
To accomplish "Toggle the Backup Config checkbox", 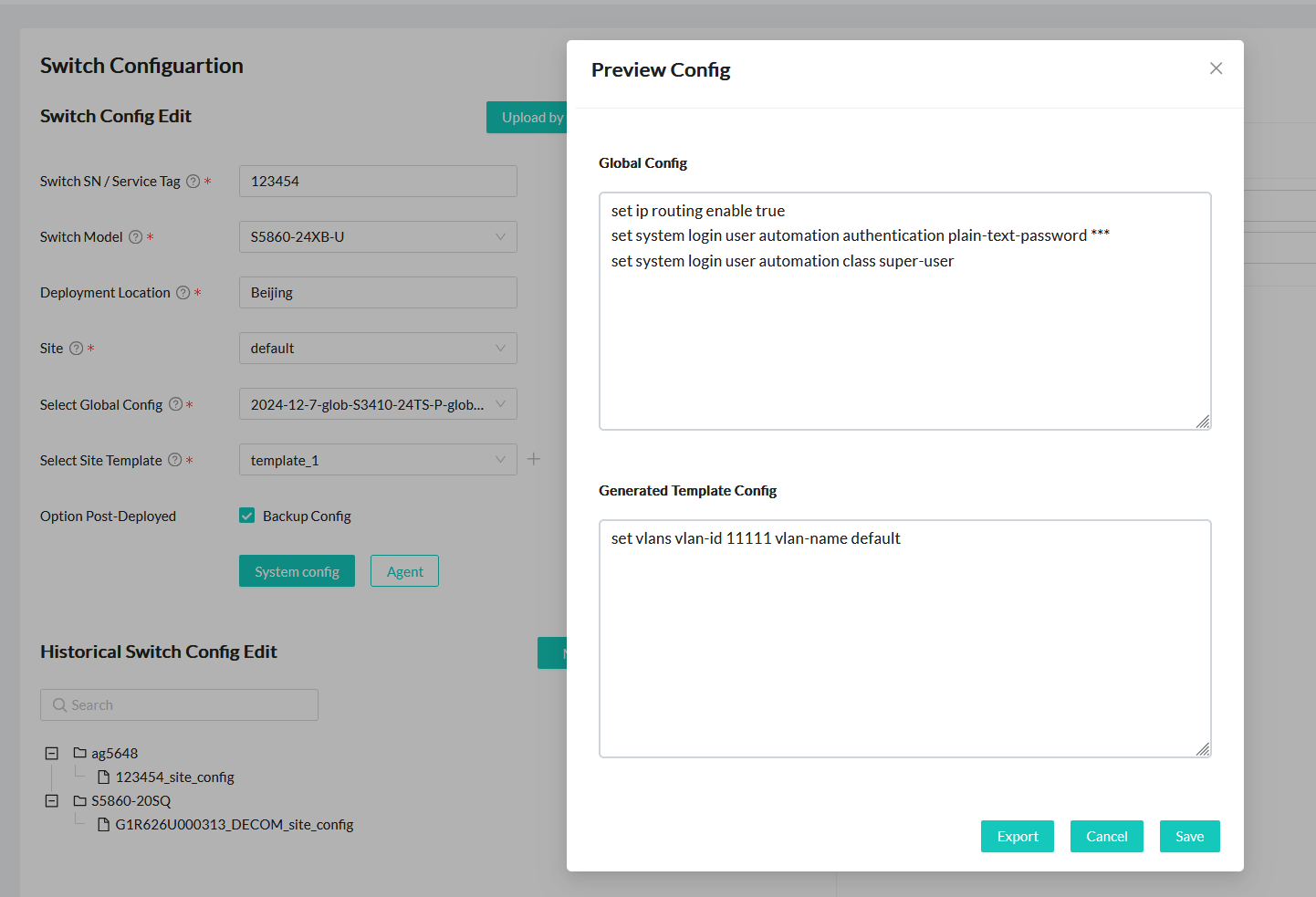I will point(247,516).
